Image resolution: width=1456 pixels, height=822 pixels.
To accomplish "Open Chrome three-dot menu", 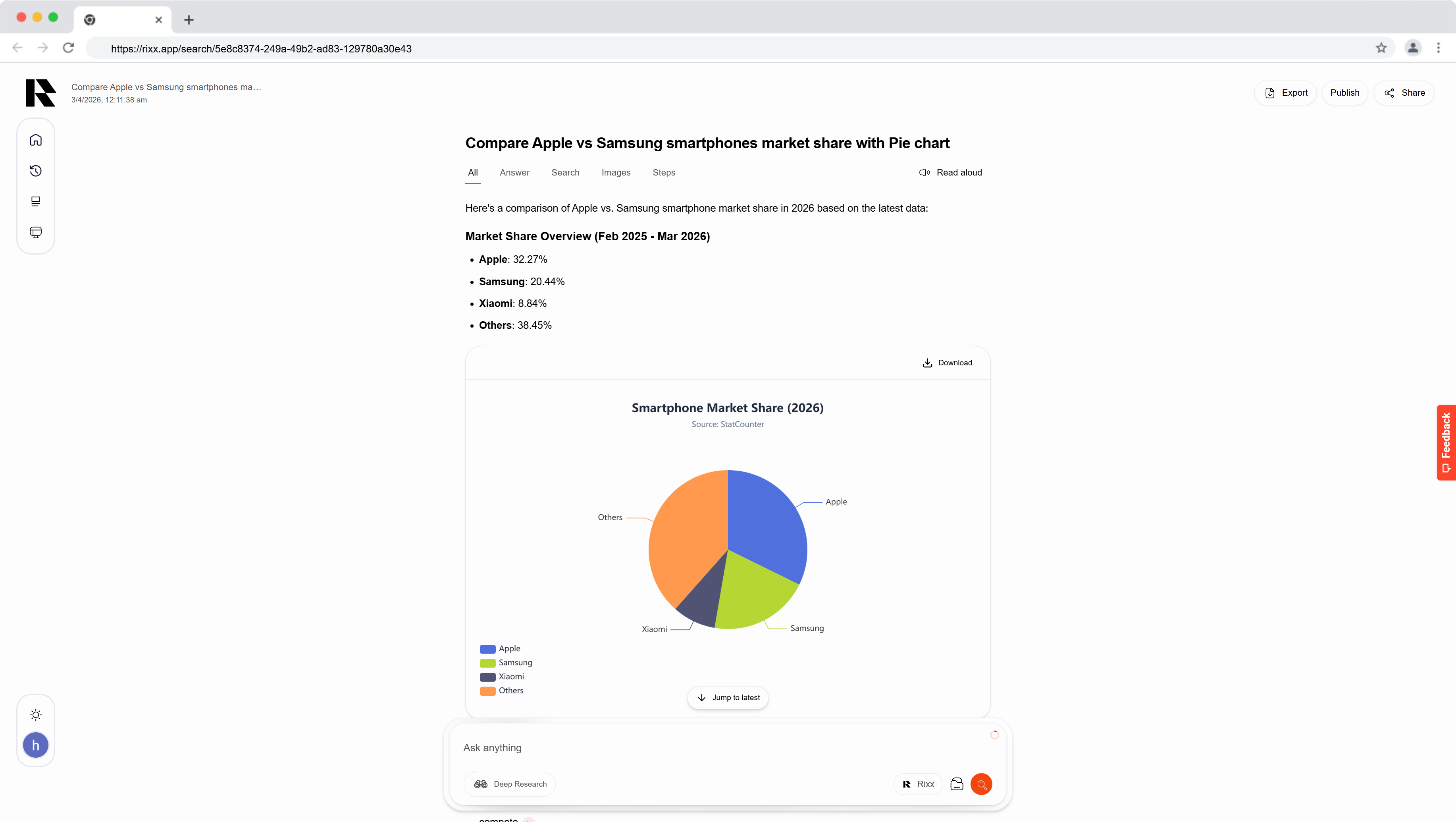I will pos(1439,48).
